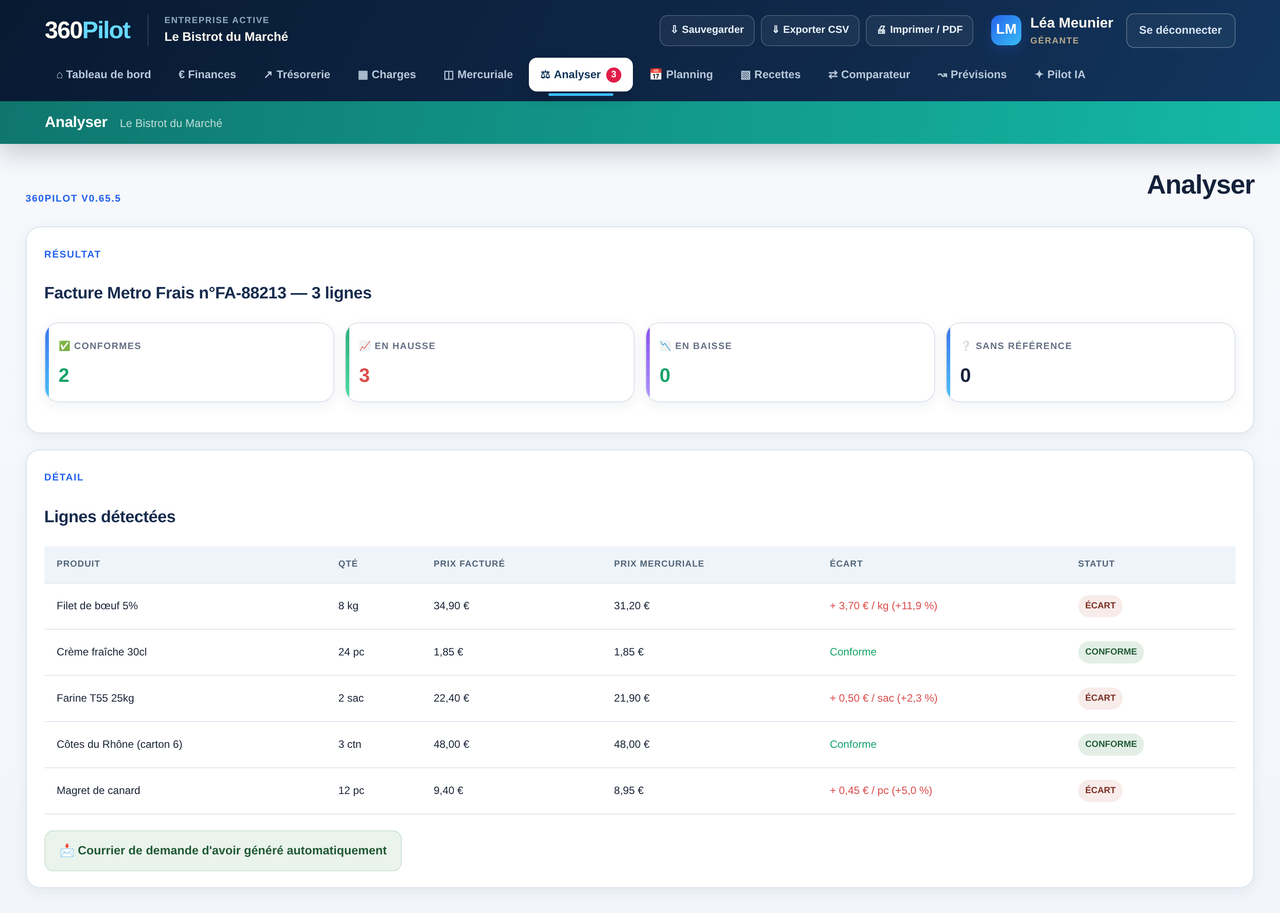This screenshot has height=913, width=1280.
Task: Click the Prix mercuriale column header
Action: point(659,564)
